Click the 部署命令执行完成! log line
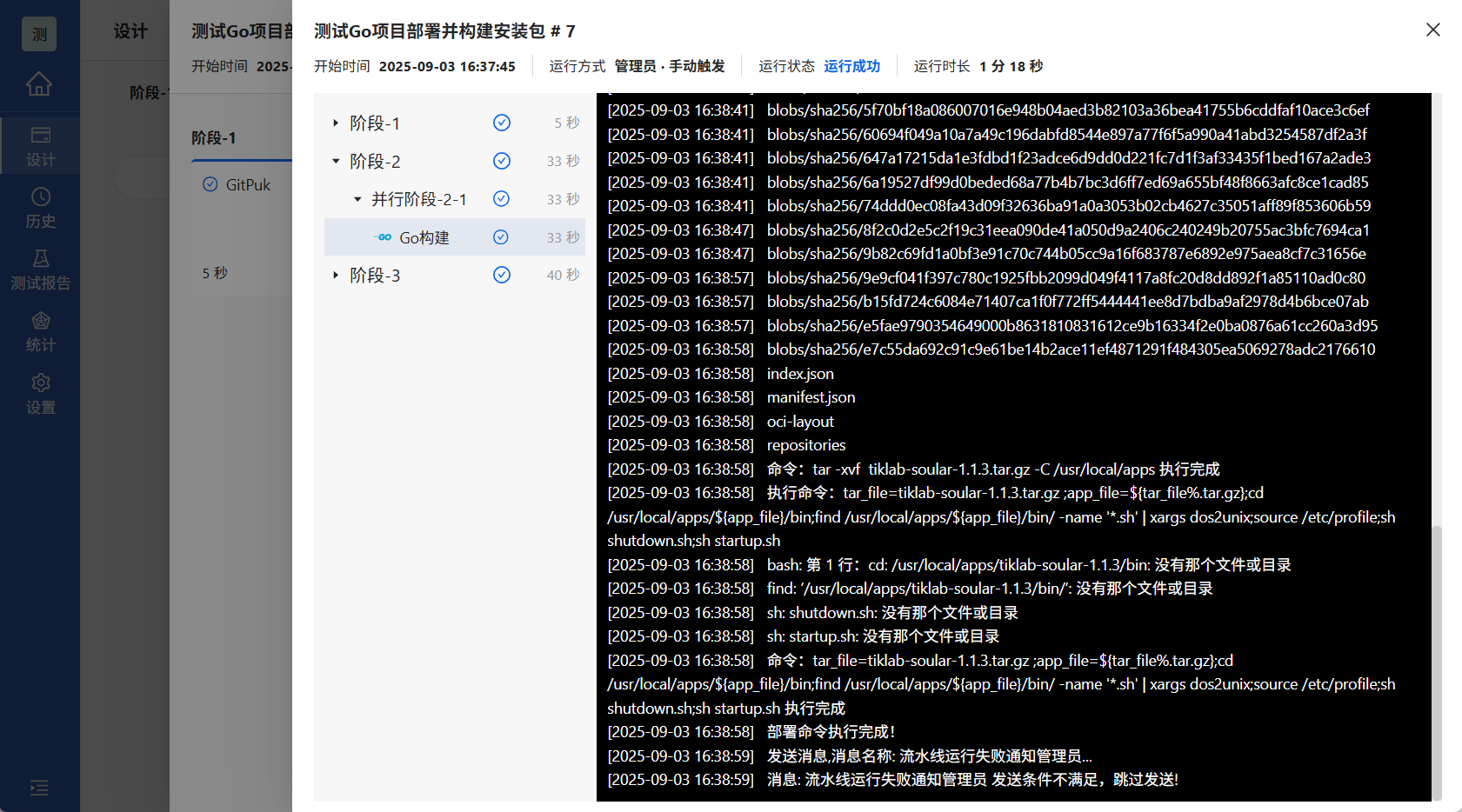The width and height of the screenshot is (1462, 812). tap(831, 732)
